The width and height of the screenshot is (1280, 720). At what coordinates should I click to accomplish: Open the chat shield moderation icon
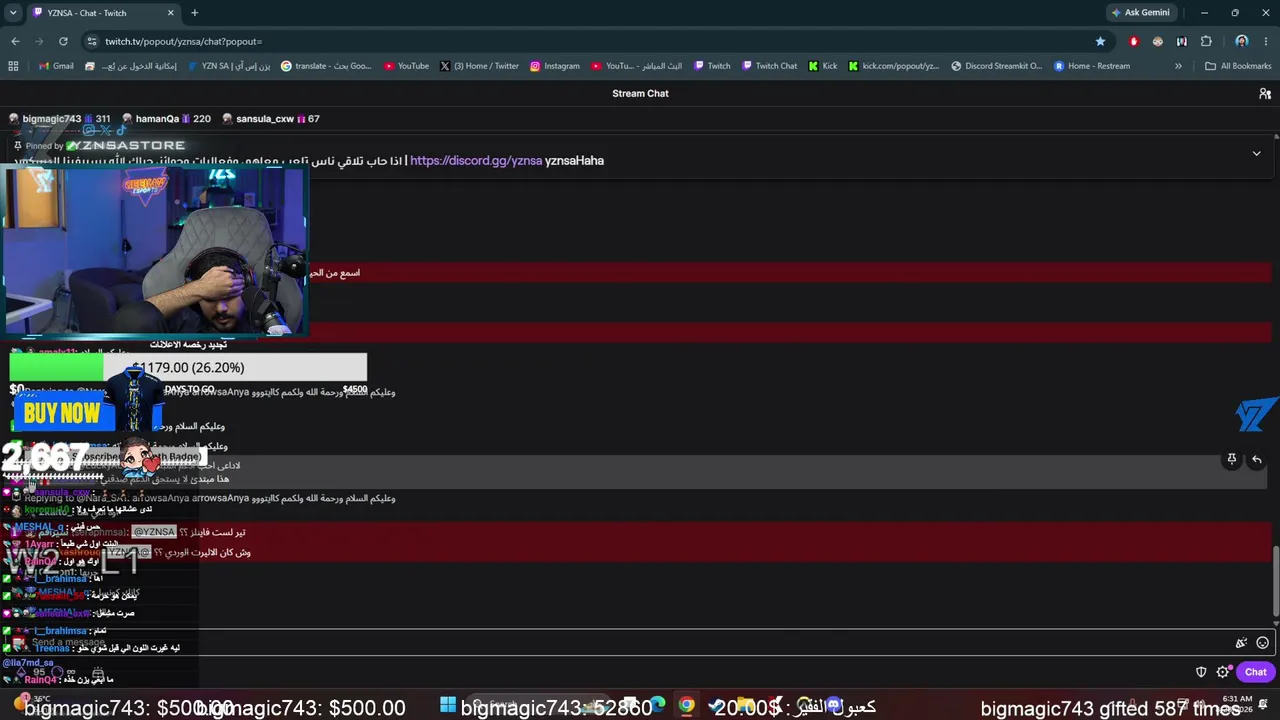[x=1201, y=672]
